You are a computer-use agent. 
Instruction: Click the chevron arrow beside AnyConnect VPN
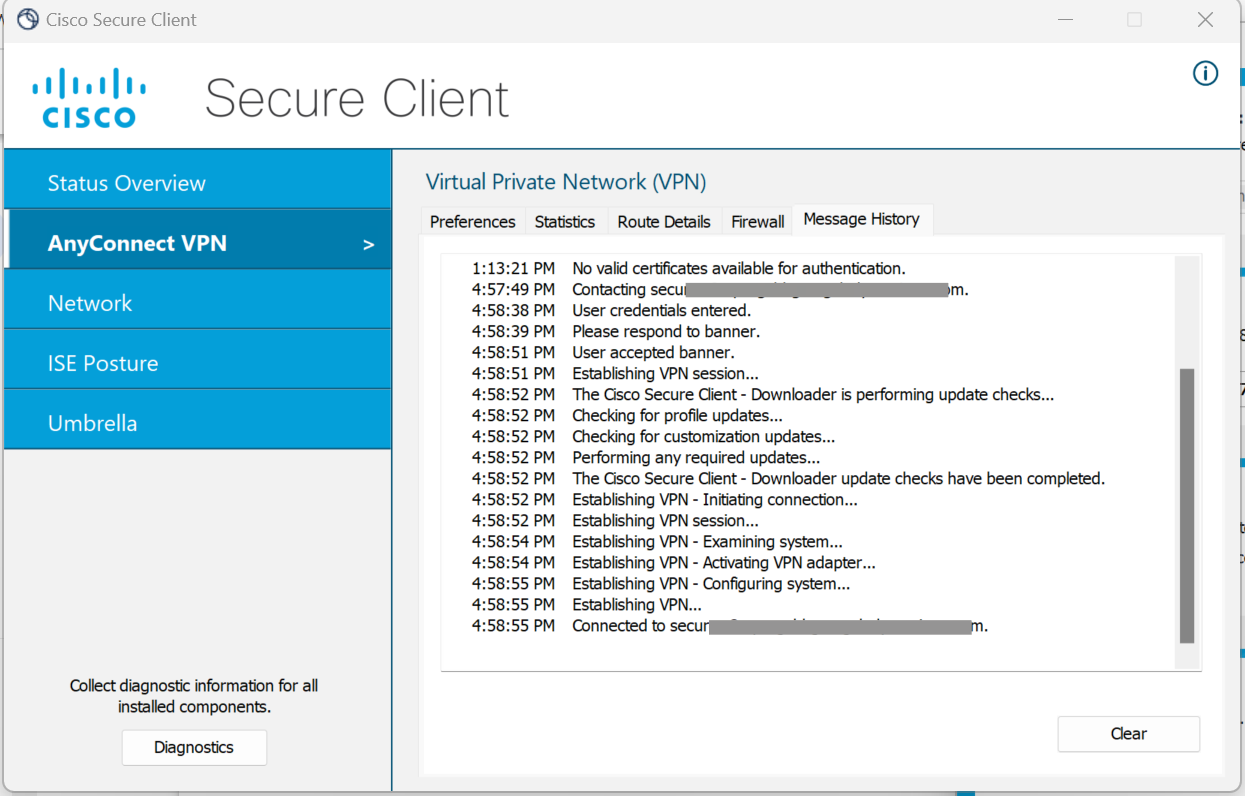click(368, 245)
